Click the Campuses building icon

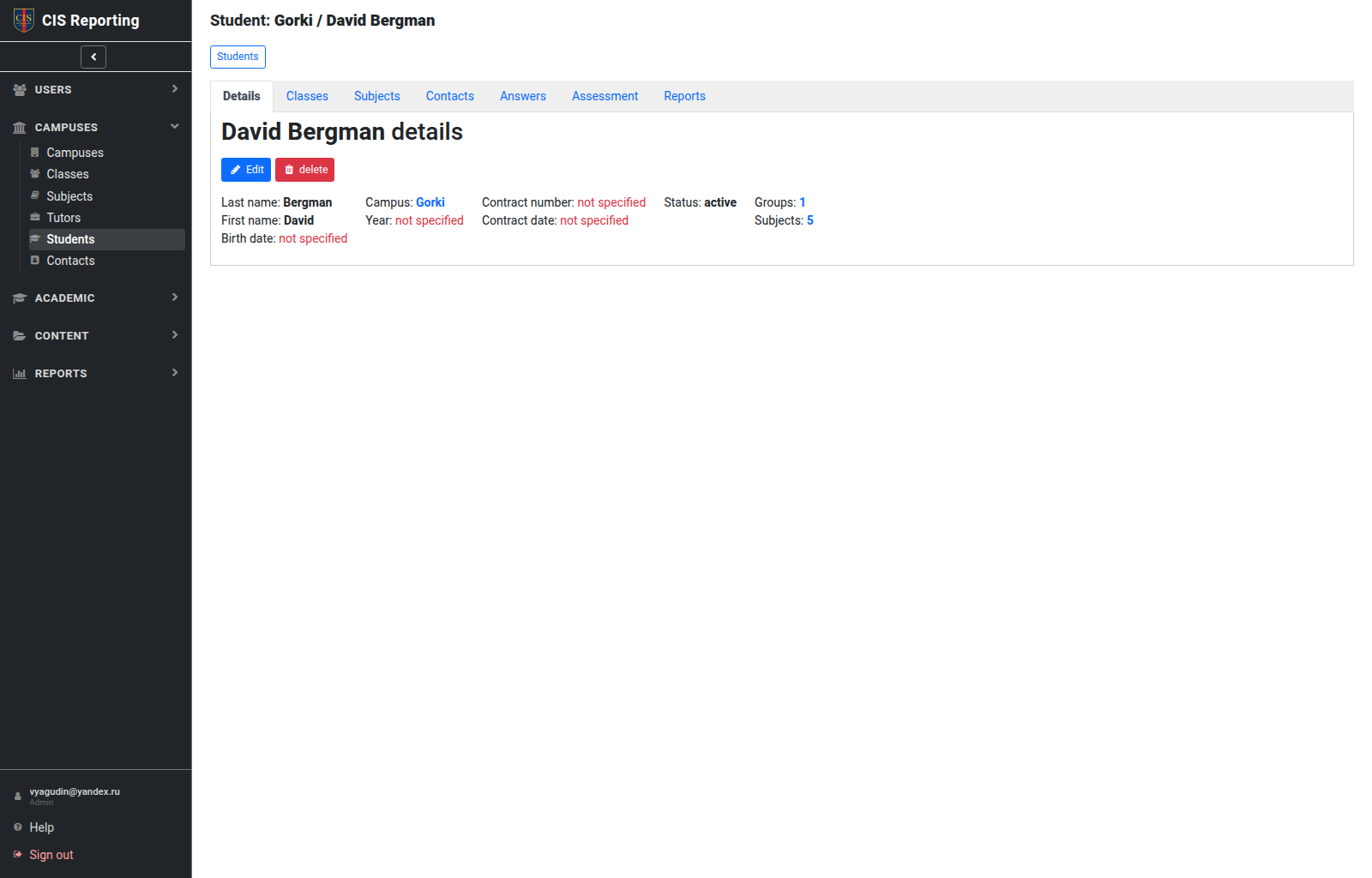[x=20, y=127]
